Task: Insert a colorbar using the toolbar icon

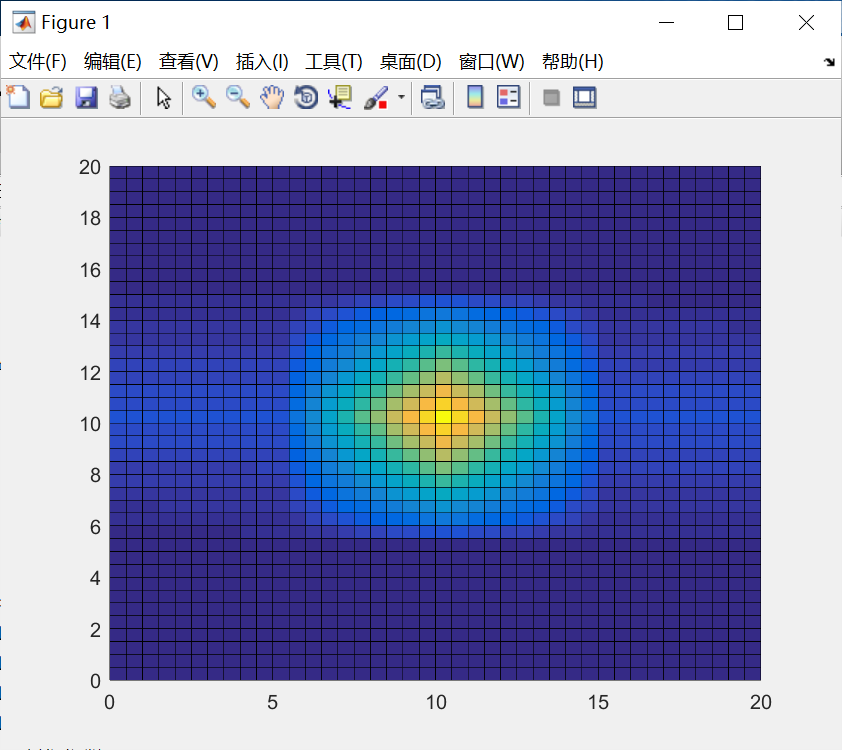Action: click(475, 97)
